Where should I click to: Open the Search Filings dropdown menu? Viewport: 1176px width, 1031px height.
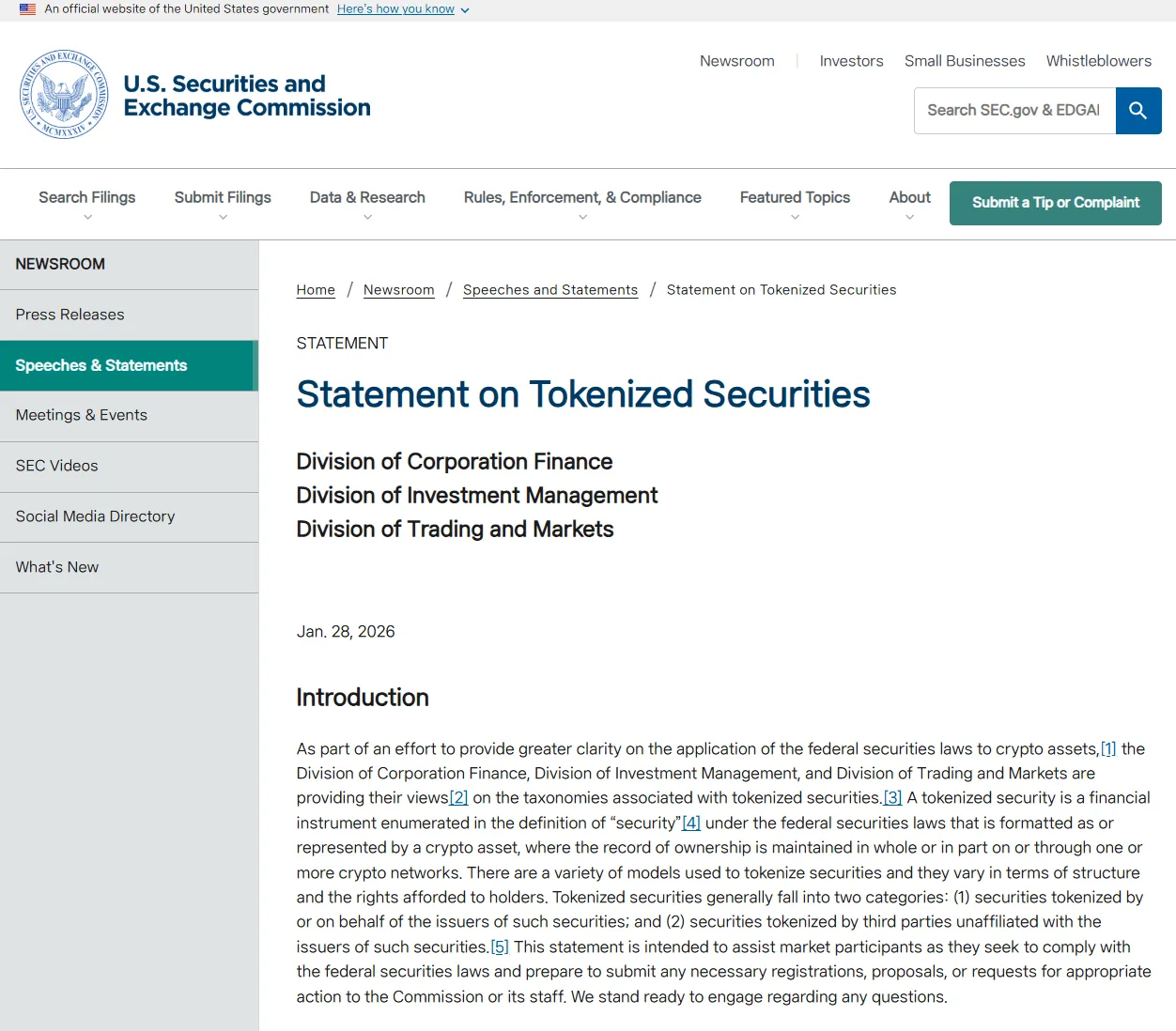pyautogui.click(x=87, y=203)
